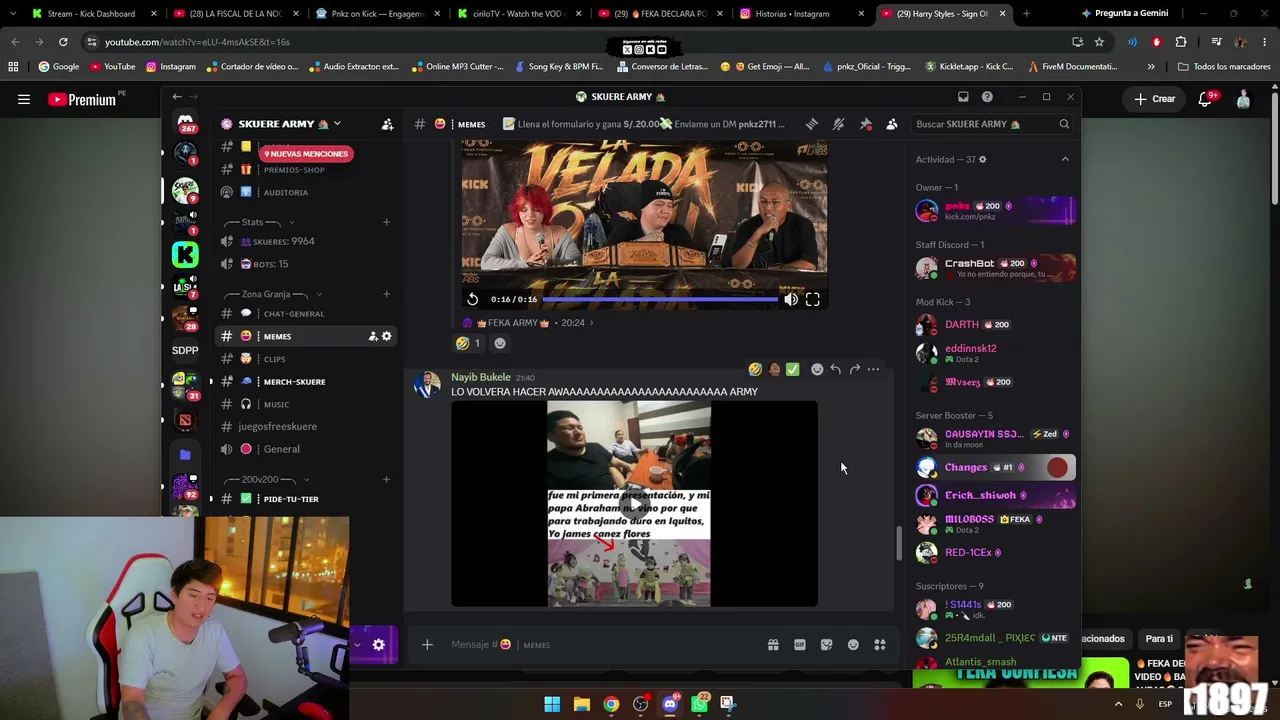The image size is (1280, 720).
Task: Open more options for Nayib Bukele message
Action: click(x=874, y=370)
